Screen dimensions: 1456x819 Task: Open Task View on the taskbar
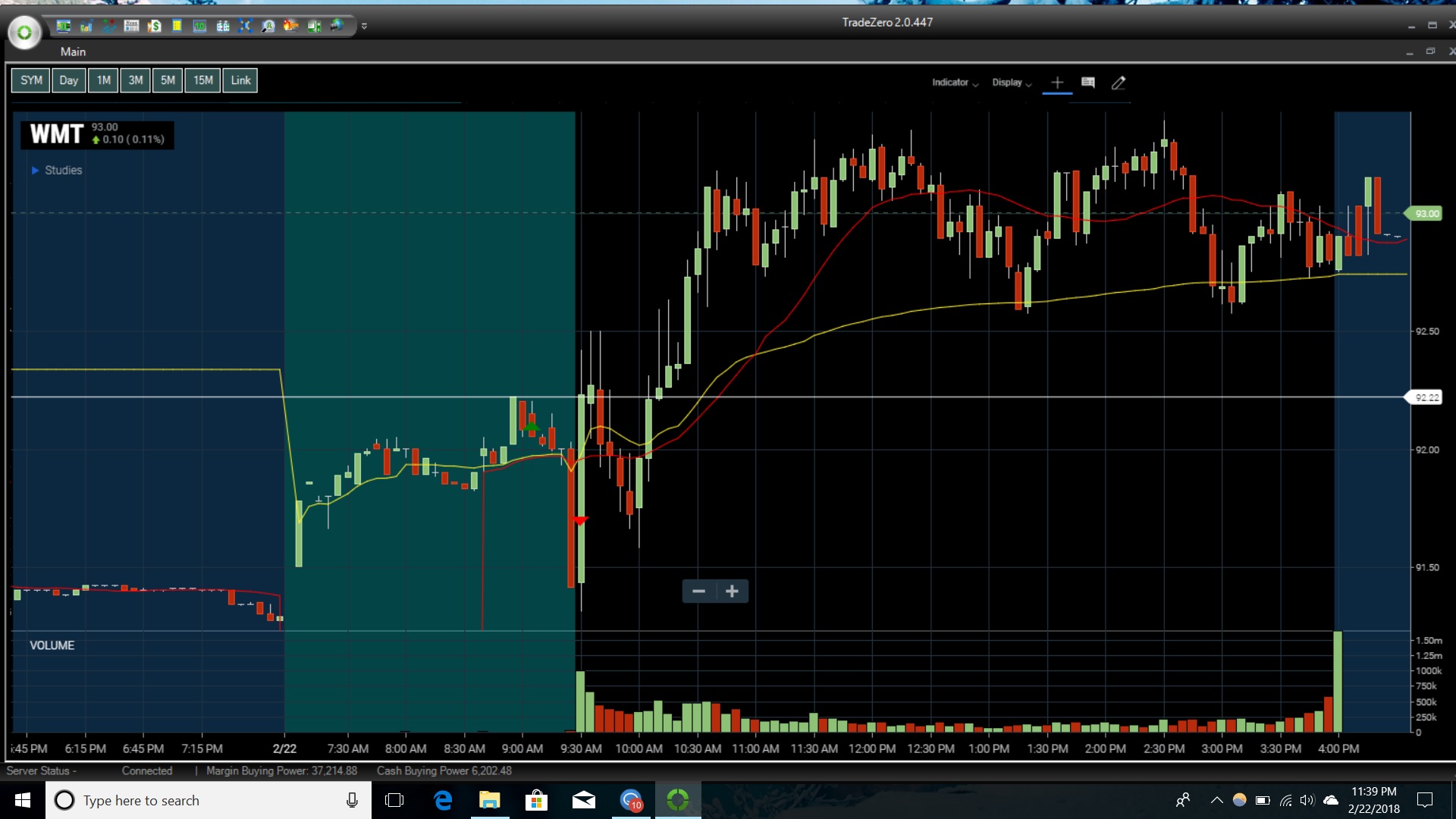coord(394,800)
